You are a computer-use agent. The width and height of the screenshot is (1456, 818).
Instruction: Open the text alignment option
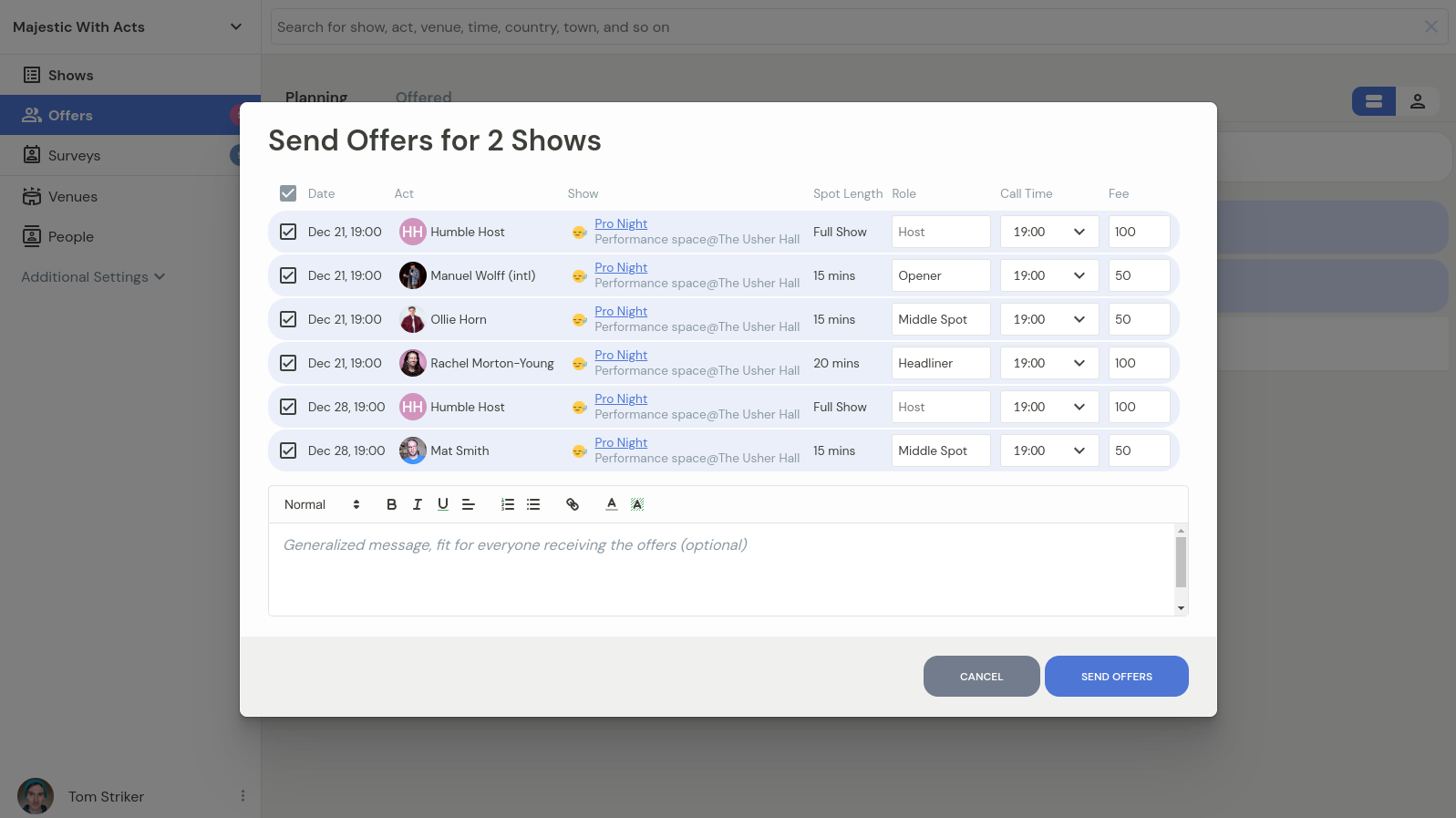tap(469, 504)
